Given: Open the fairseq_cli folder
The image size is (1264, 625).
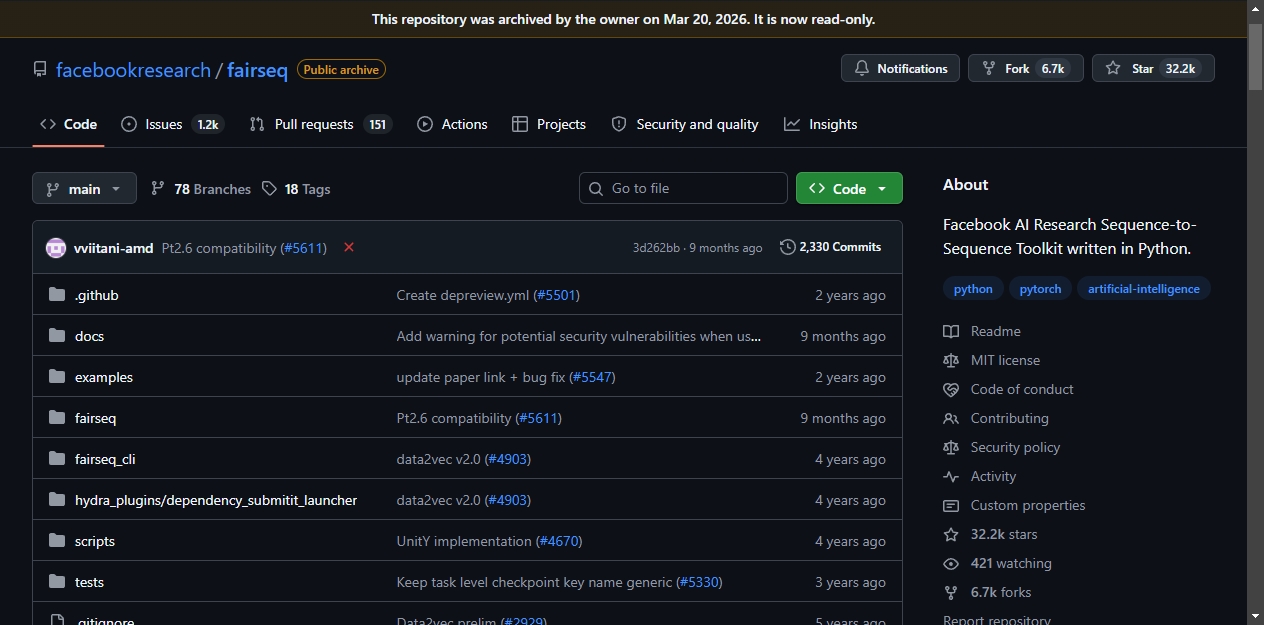Looking at the screenshot, I should click(105, 459).
